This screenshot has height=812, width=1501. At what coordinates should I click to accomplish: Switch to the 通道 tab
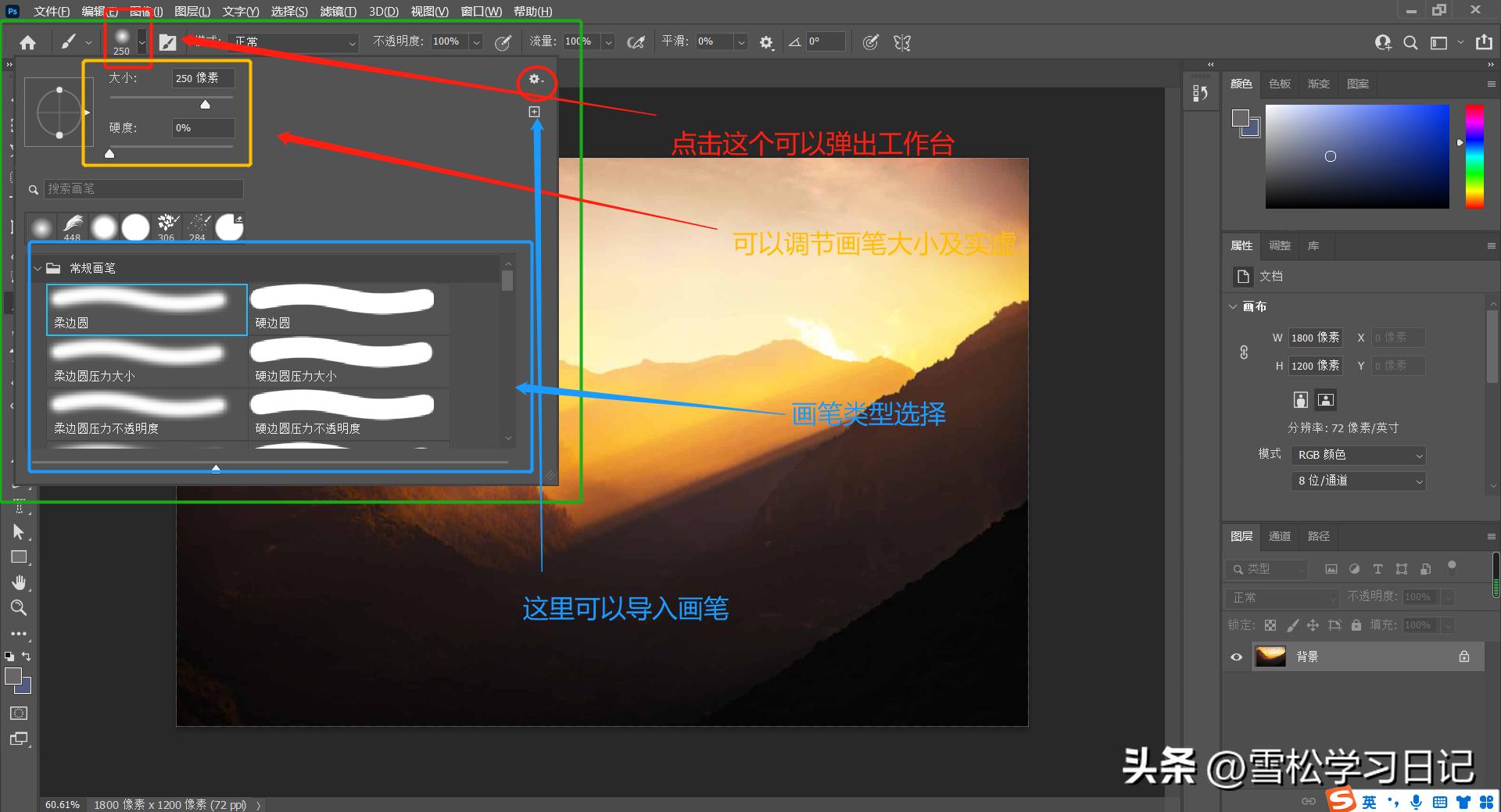point(1280,537)
